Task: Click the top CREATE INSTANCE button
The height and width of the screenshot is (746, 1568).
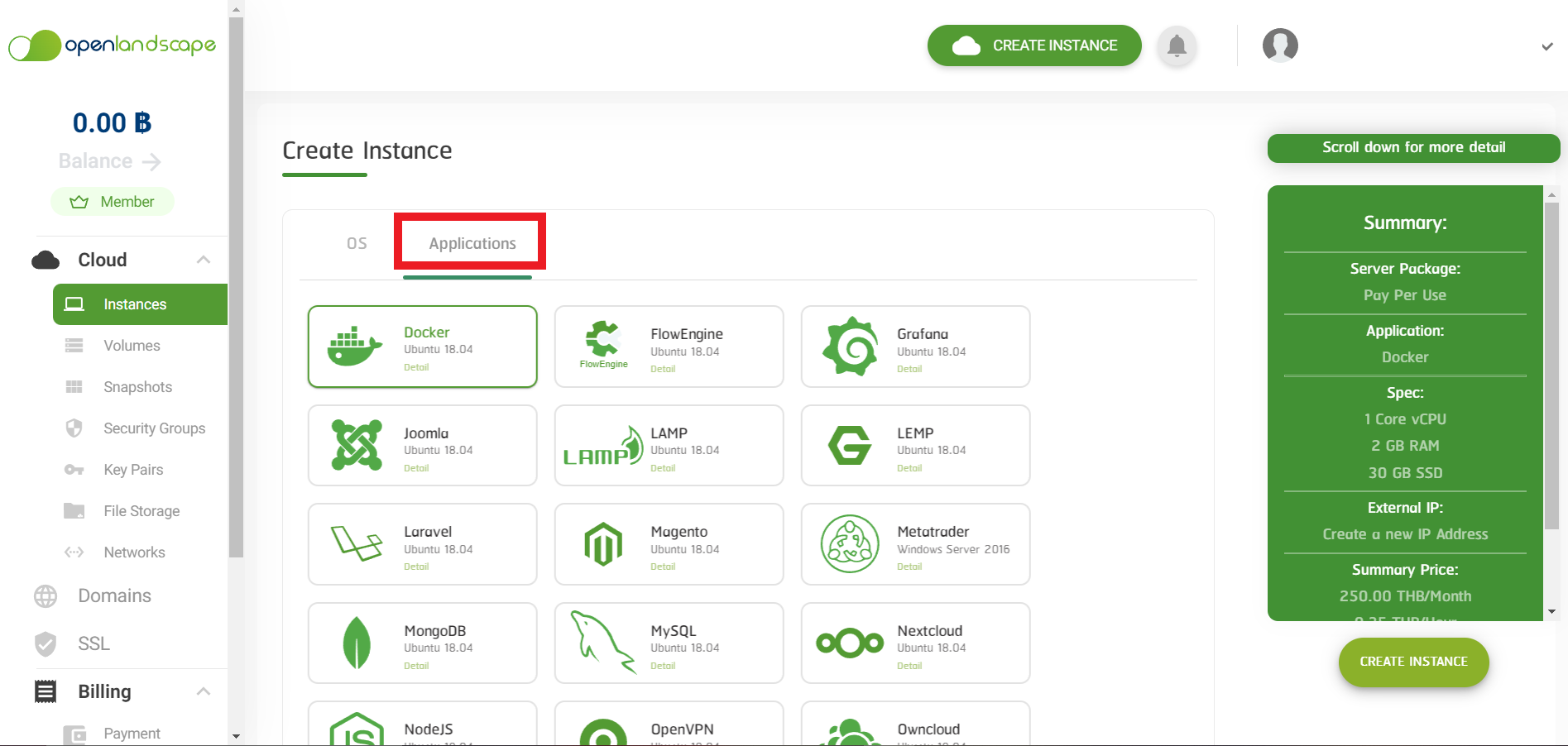Action: 1034,45
